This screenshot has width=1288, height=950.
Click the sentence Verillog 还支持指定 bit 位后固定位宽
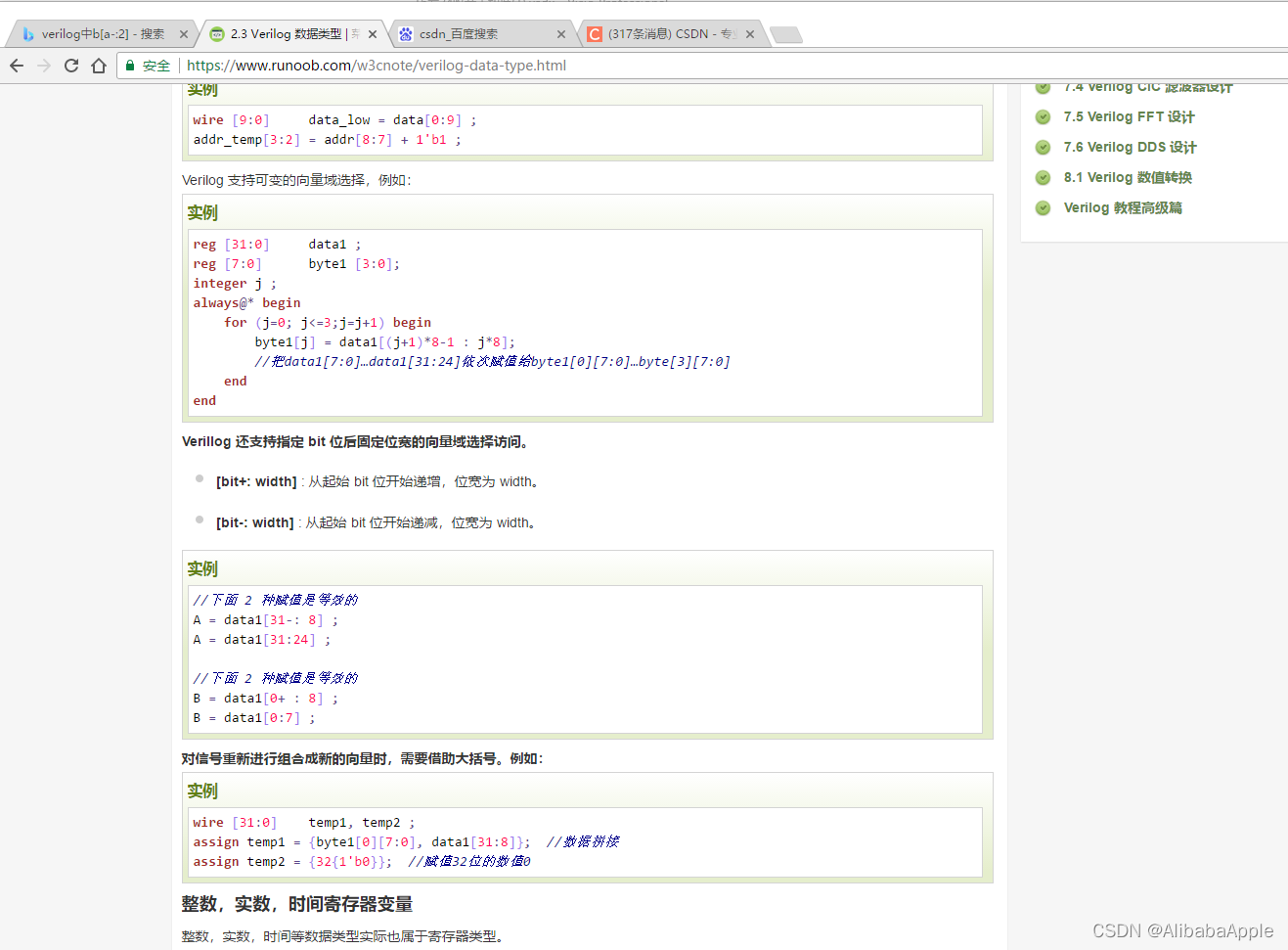point(355,441)
